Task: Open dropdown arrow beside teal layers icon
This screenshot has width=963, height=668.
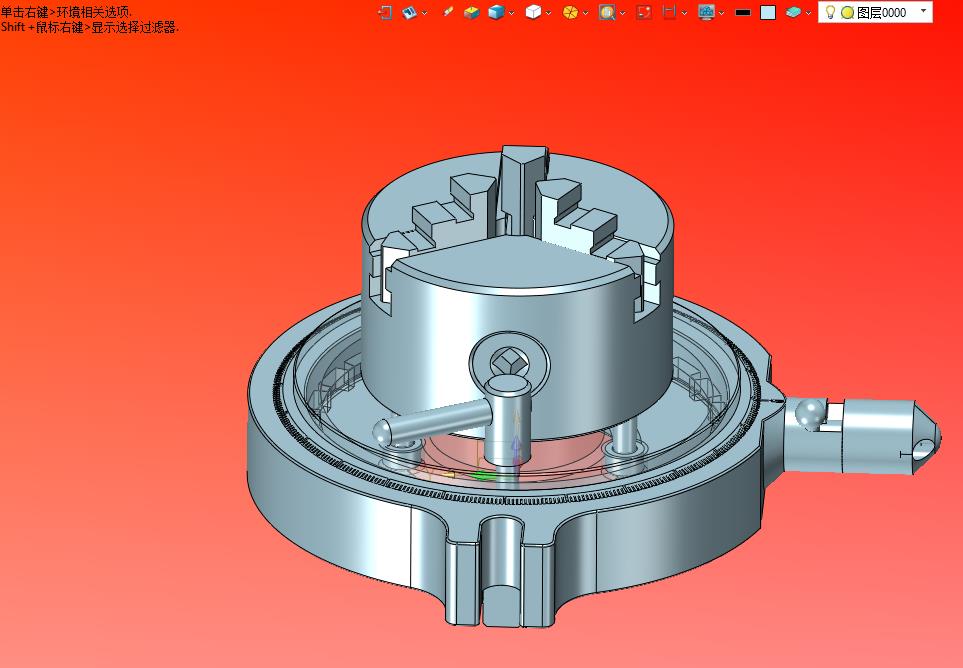Action: tap(808, 13)
